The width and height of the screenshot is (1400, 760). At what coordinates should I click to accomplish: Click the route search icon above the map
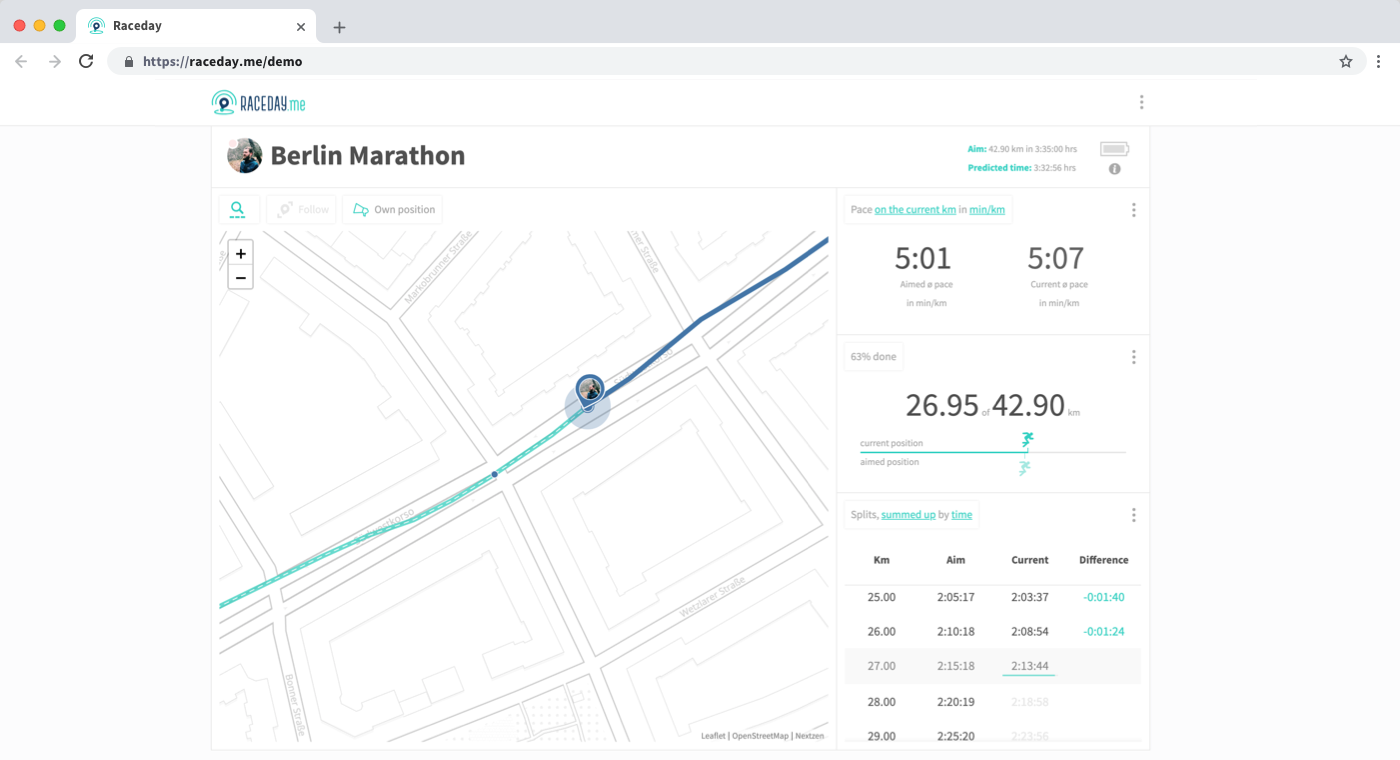[238, 210]
